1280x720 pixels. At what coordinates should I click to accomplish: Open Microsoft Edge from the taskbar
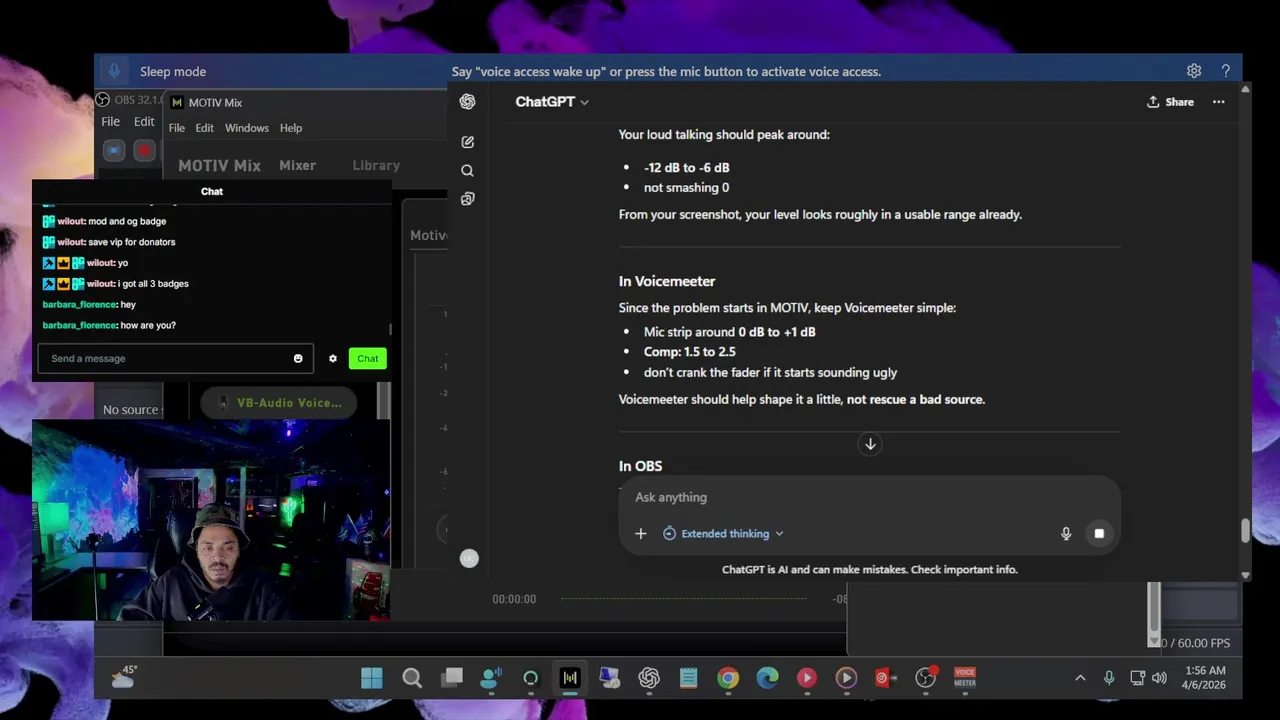(767, 678)
